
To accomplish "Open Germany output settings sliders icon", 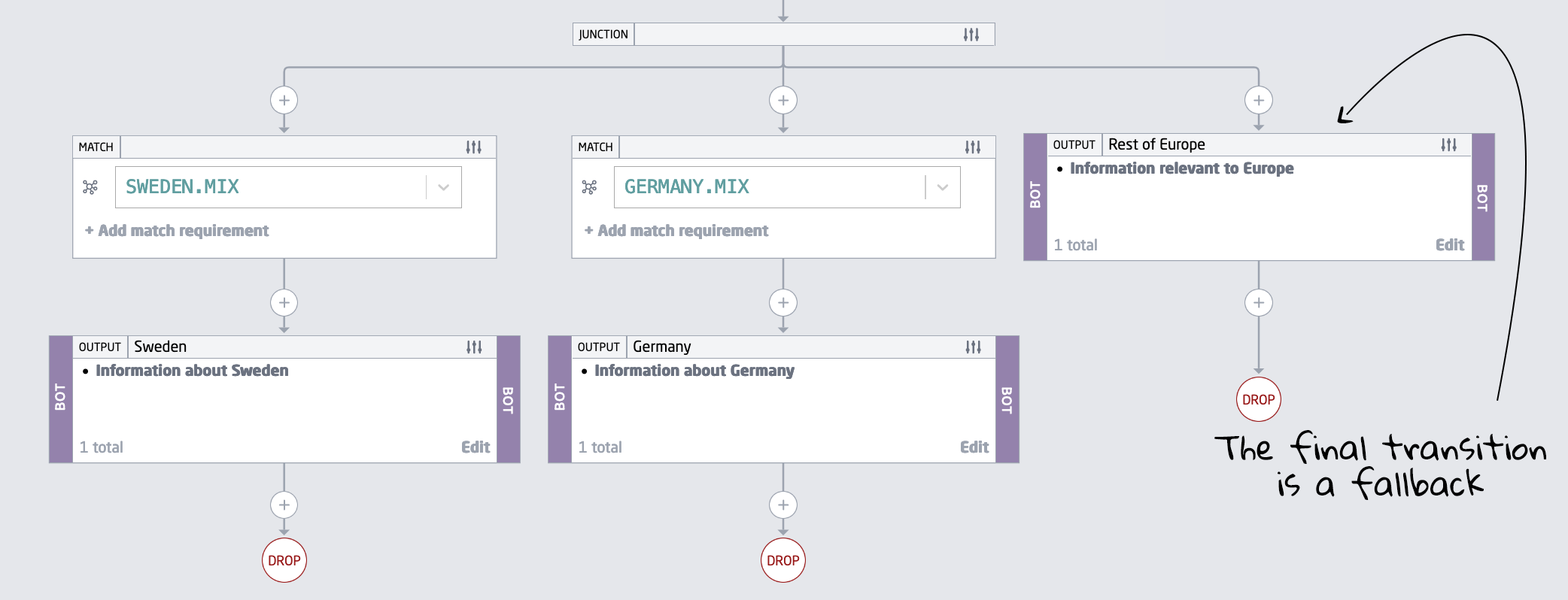I will (x=974, y=347).
